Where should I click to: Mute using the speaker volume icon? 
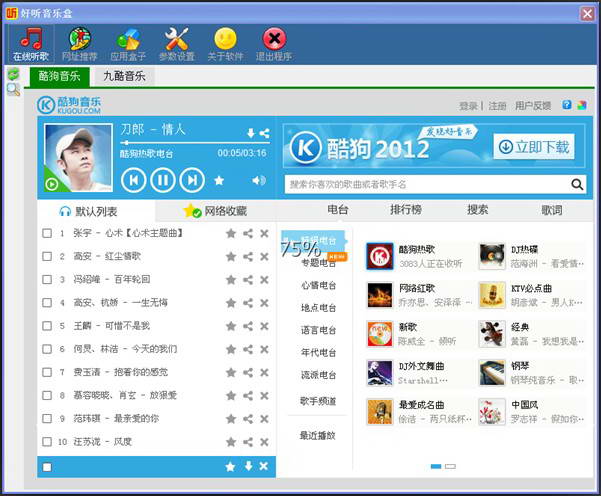(259, 180)
